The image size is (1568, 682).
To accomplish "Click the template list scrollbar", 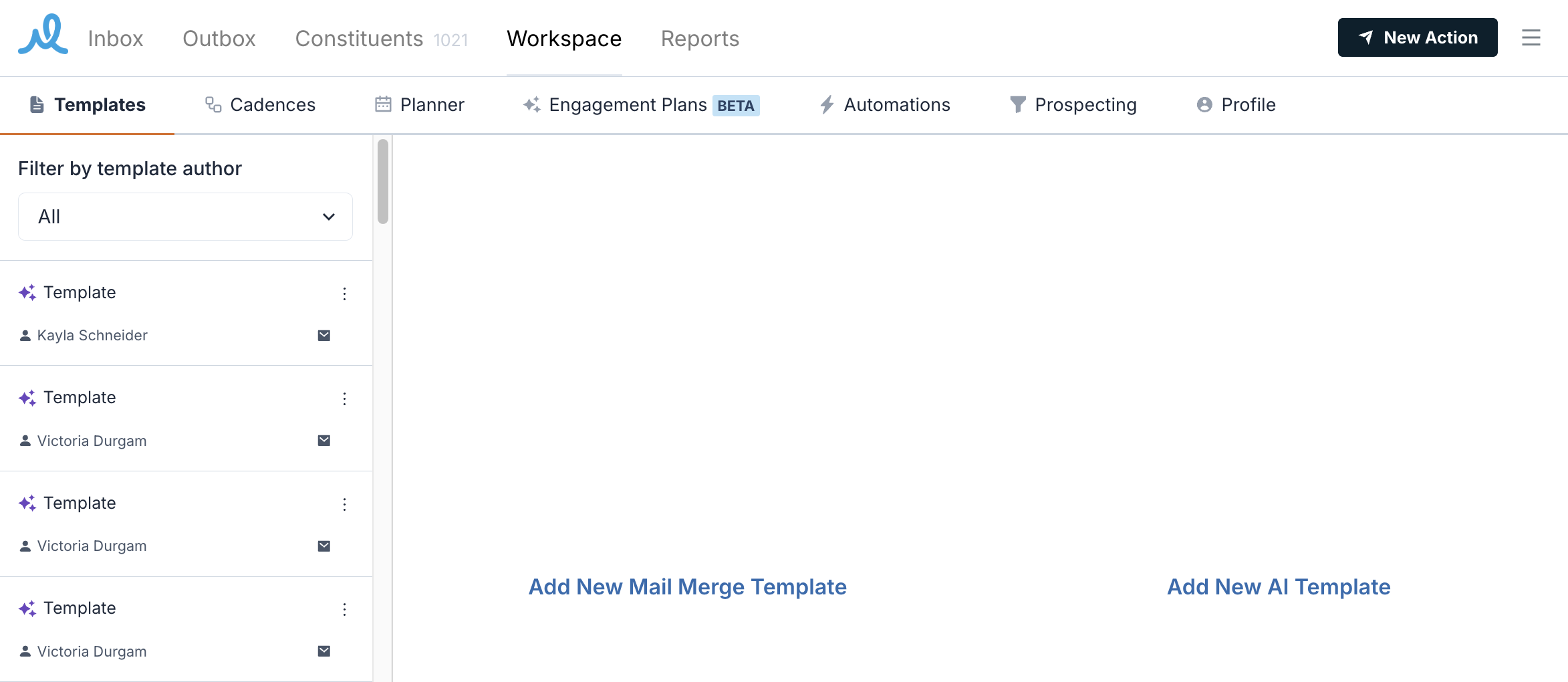I will point(383,181).
